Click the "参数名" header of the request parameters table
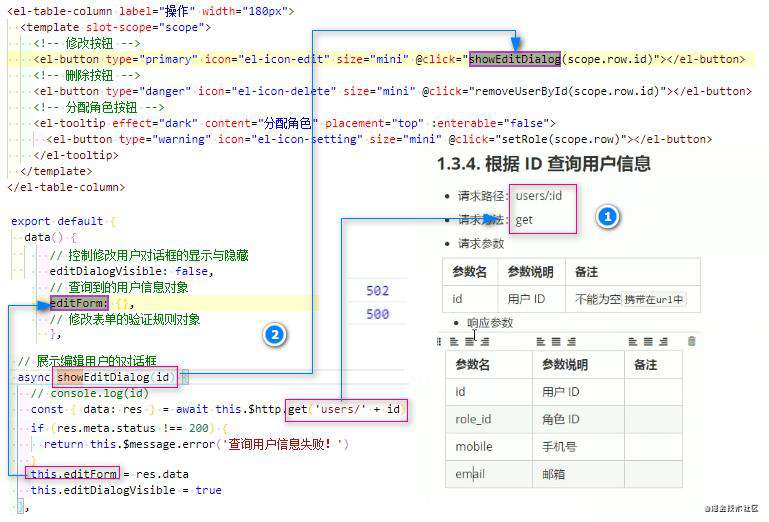Image resolution: width=769 pixels, height=522 pixels. [x=470, y=272]
